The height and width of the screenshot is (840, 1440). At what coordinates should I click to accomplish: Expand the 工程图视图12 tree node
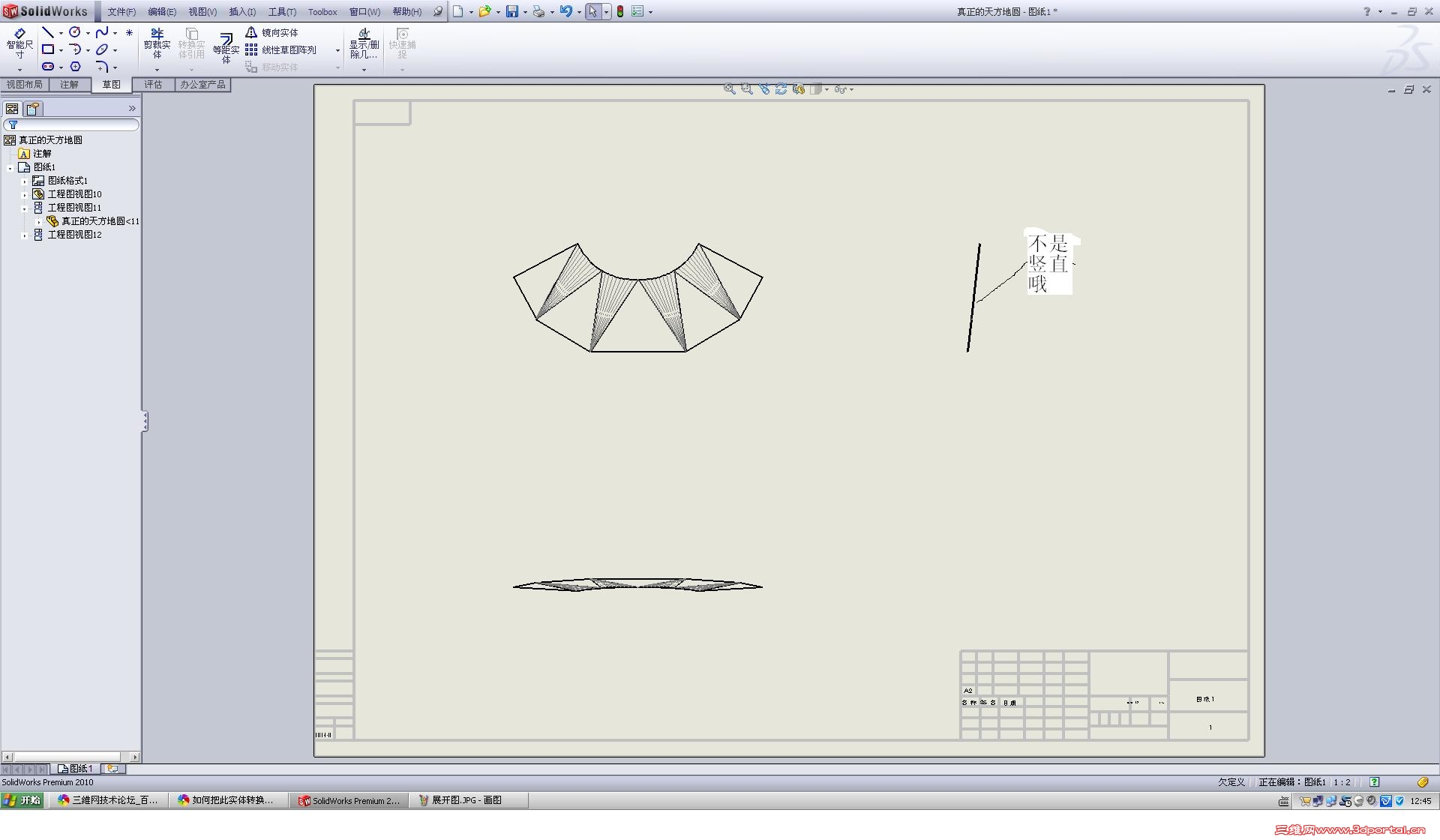pos(24,235)
